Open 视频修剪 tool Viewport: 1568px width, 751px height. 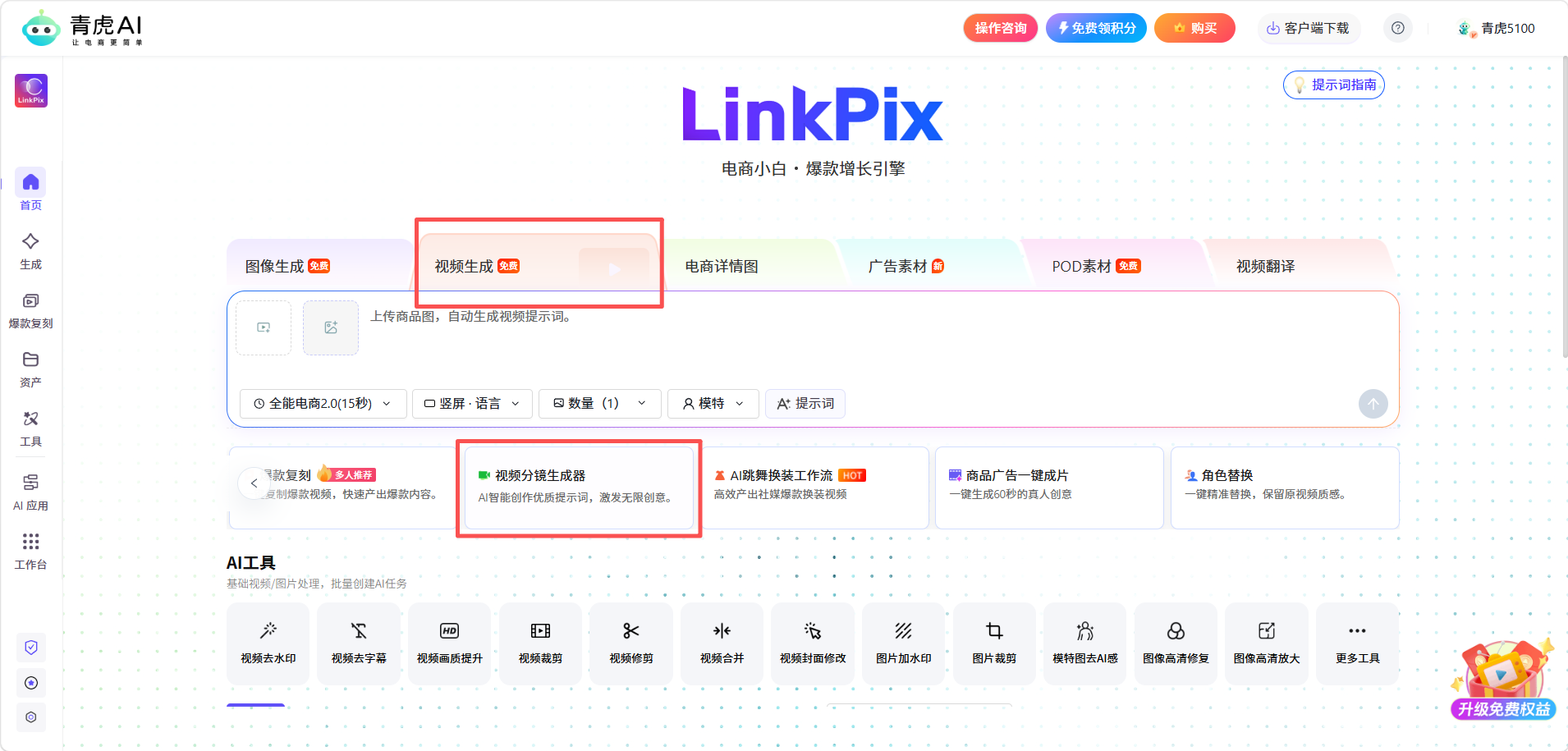631,643
